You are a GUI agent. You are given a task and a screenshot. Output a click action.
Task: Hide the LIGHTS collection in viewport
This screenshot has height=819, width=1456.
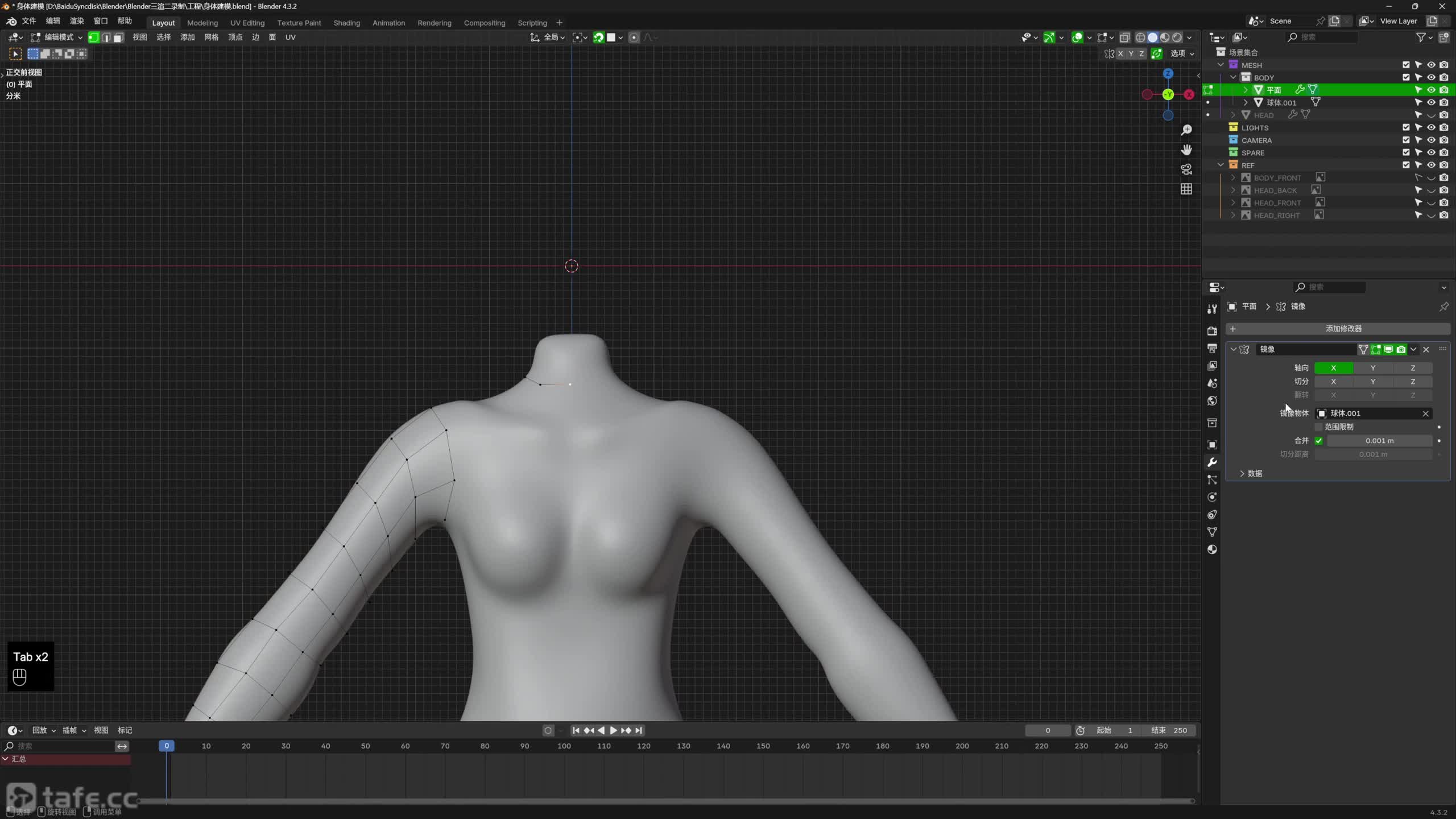pyautogui.click(x=1431, y=127)
